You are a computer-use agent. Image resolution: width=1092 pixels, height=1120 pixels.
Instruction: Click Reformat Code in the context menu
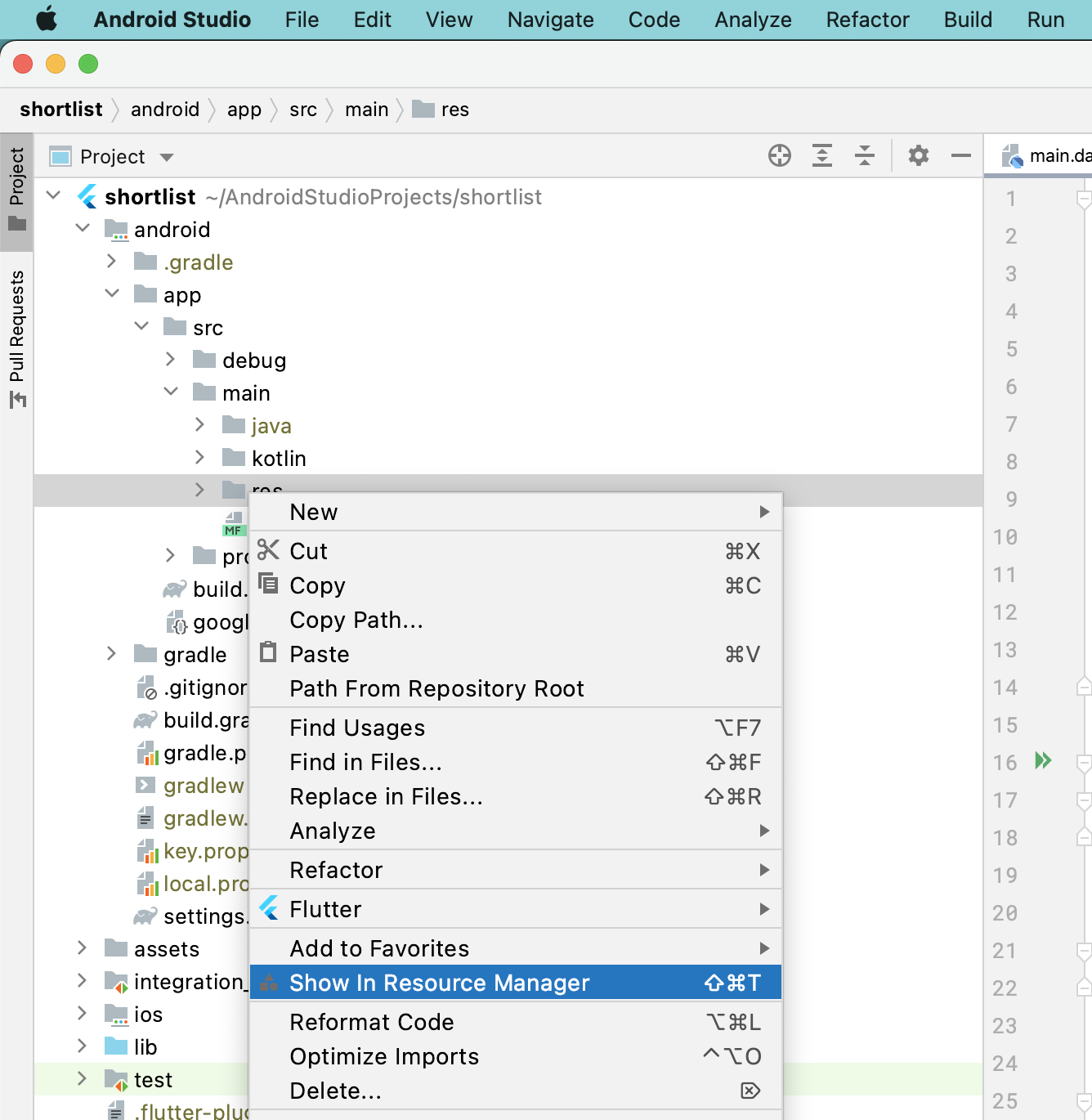[372, 1022]
